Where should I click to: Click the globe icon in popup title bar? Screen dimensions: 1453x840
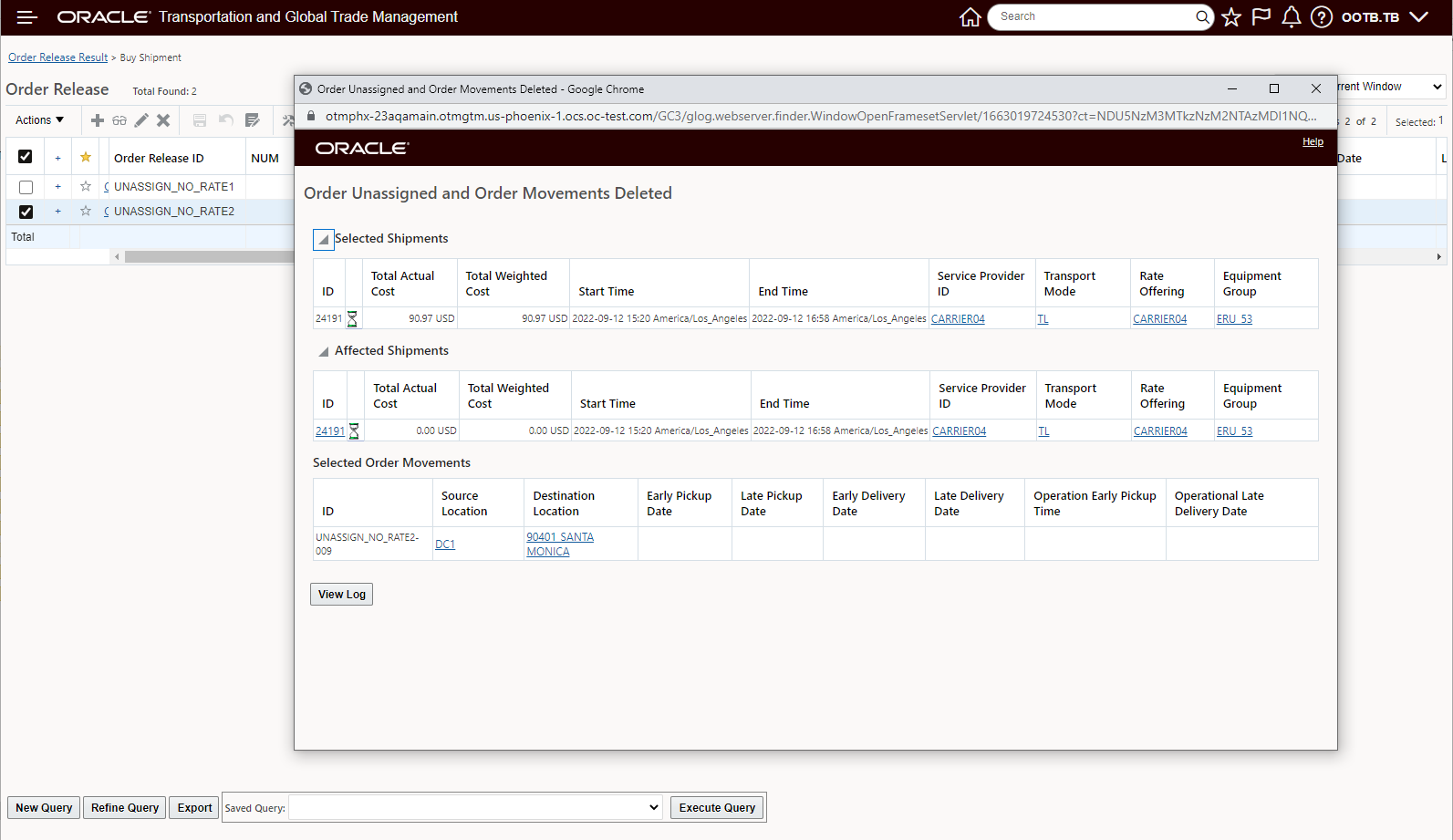[x=306, y=88]
